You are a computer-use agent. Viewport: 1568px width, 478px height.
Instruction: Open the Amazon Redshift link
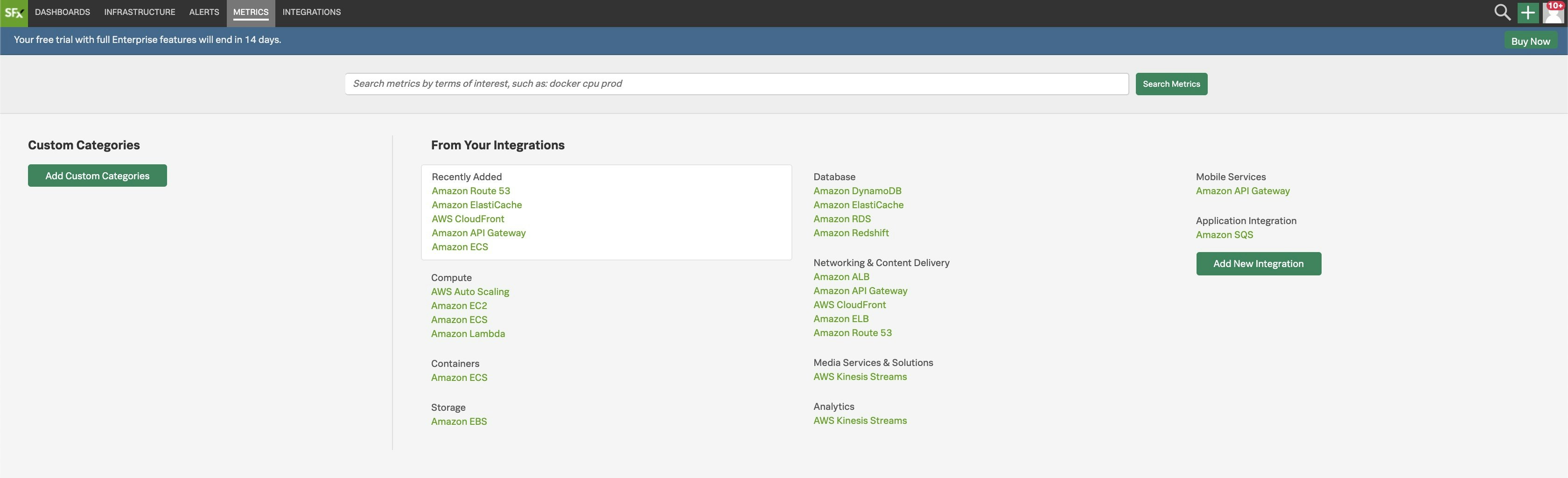pos(851,232)
